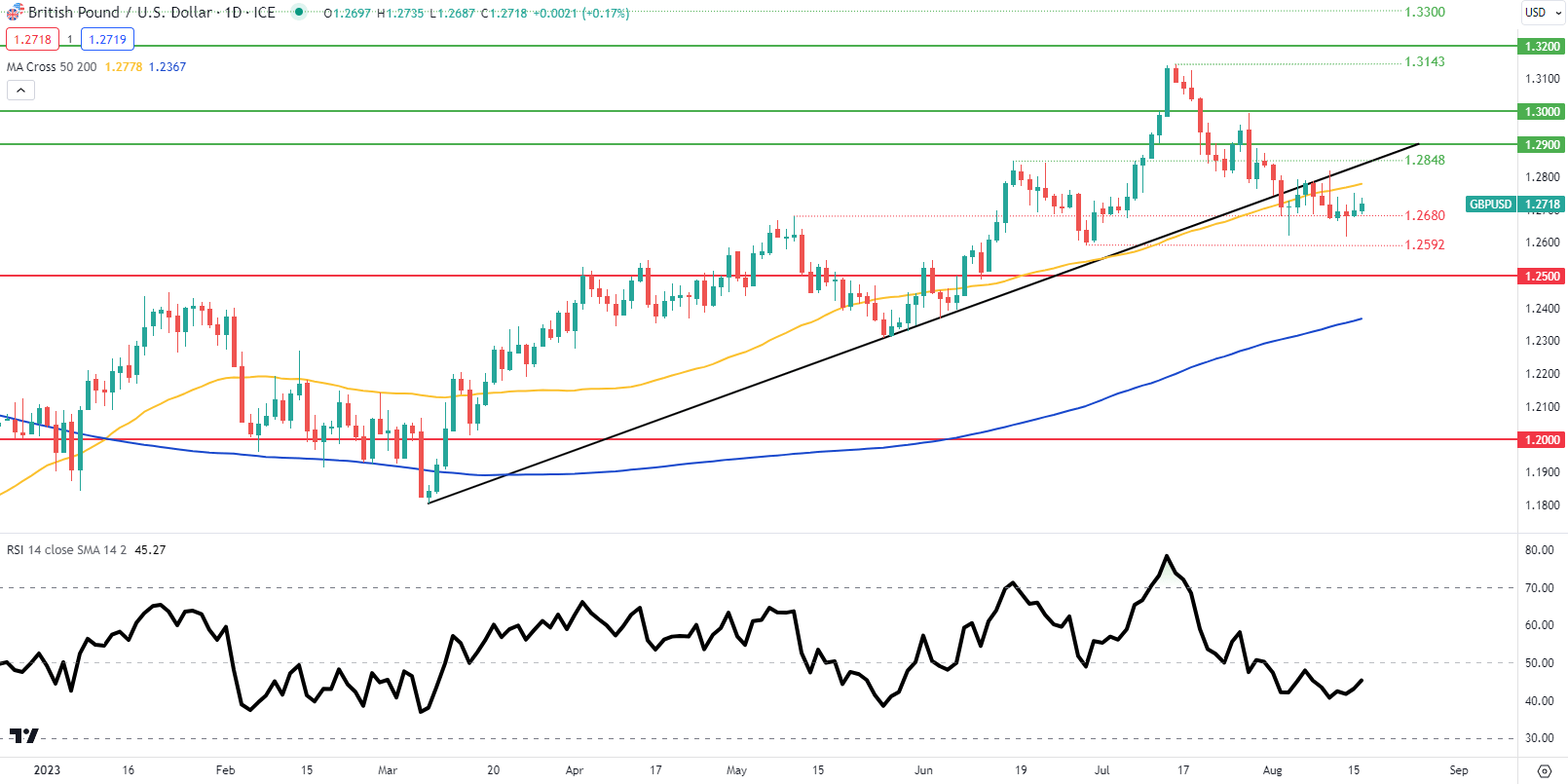This screenshot has width=1568, height=784.
Task: Click the 1.3300 annotation text at top
Action: tap(1424, 12)
